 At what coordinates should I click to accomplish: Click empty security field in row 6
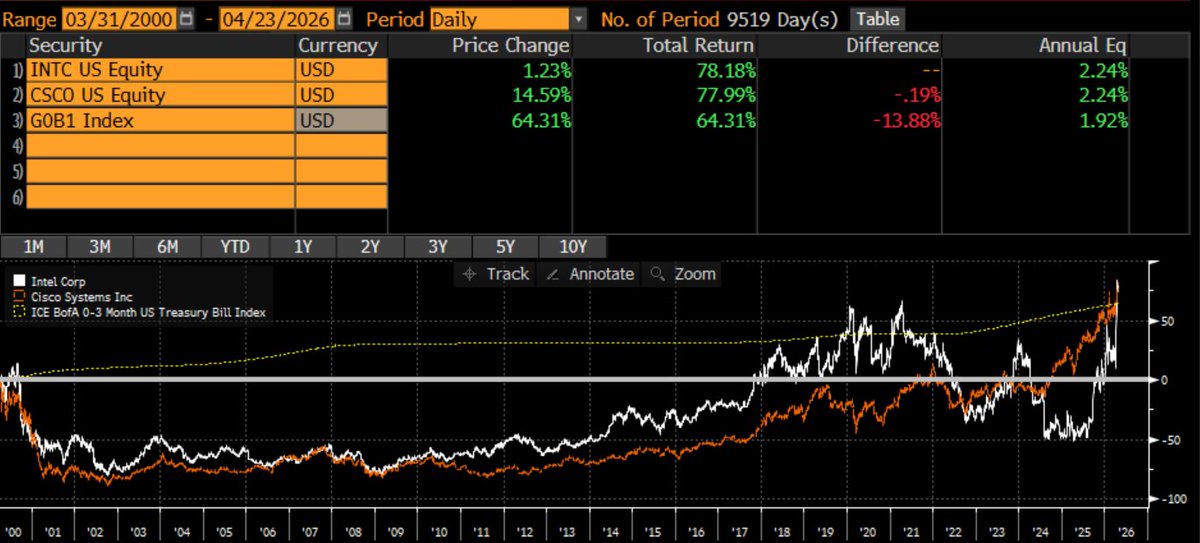point(160,196)
